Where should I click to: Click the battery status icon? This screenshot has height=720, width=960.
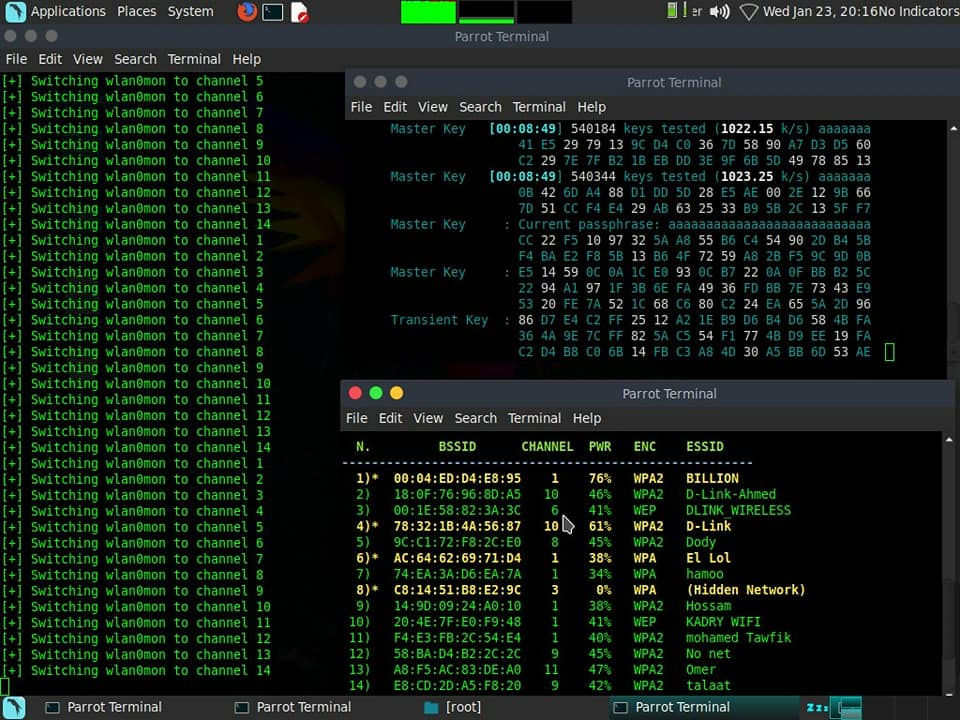point(672,10)
